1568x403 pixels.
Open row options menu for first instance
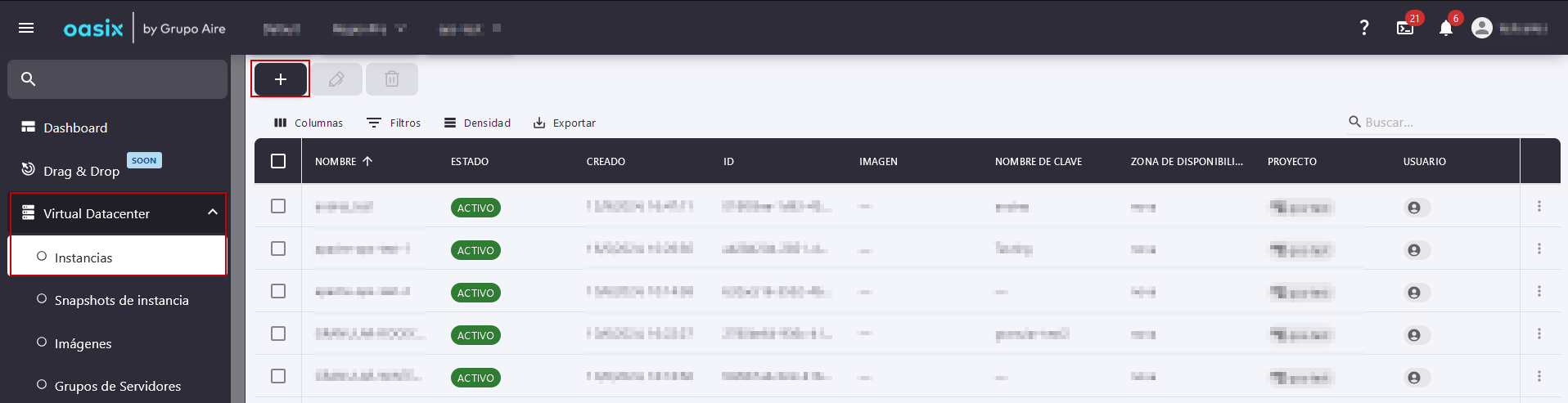[1539, 207]
